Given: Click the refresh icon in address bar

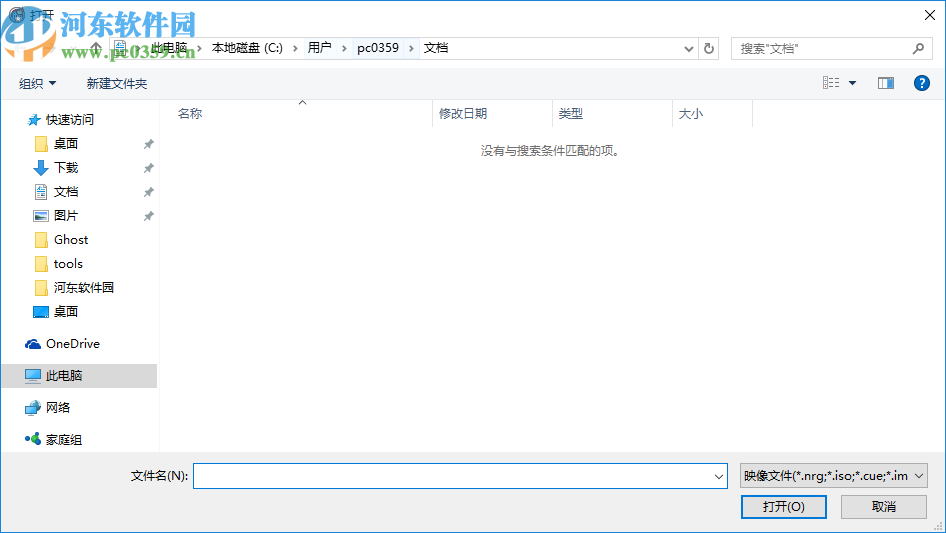Looking at the screenshot, I should pos(709,48).
